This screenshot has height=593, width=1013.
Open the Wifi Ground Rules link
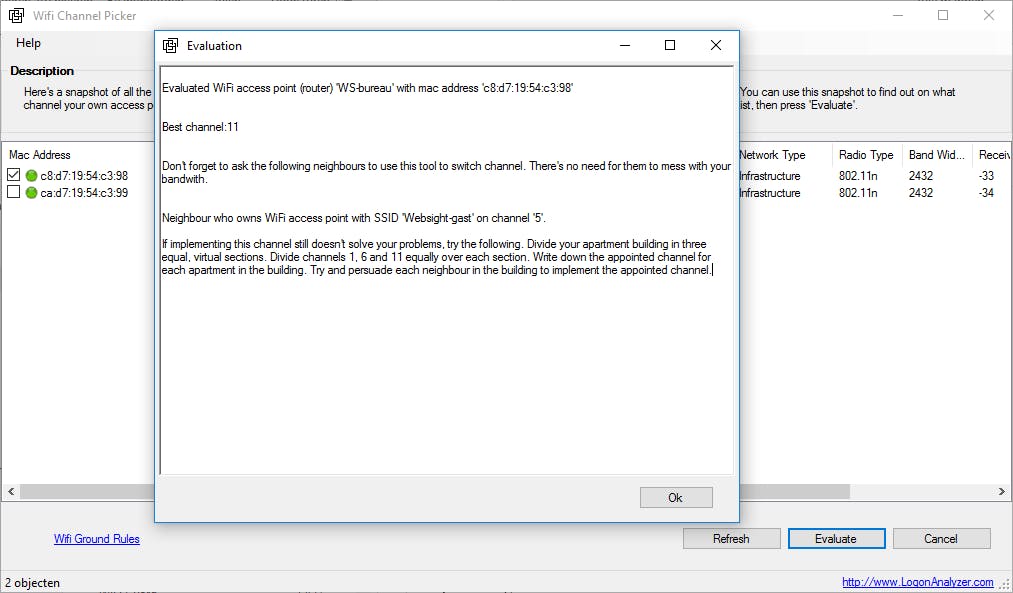coord(97,539)
